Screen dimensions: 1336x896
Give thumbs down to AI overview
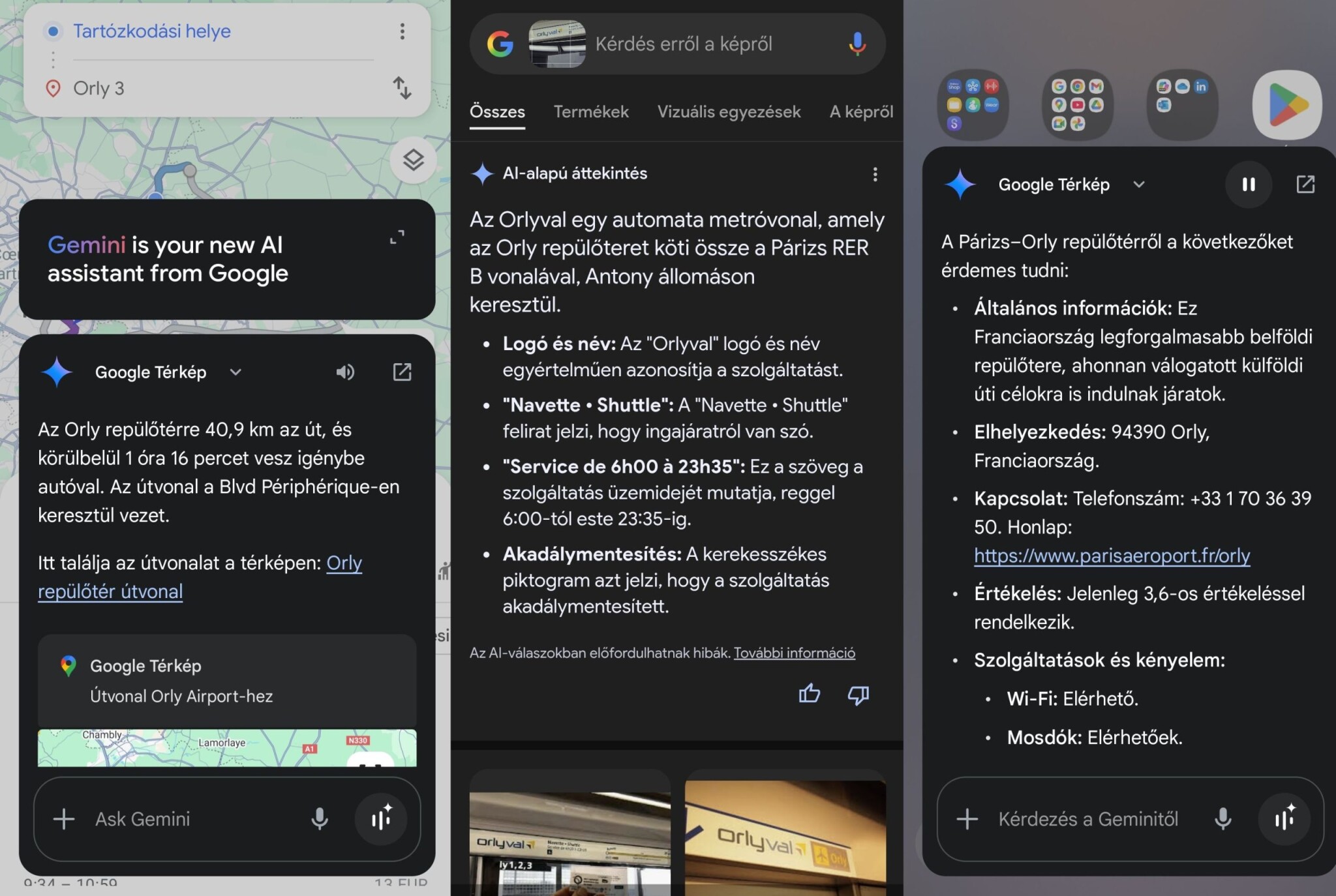point(858,695)
